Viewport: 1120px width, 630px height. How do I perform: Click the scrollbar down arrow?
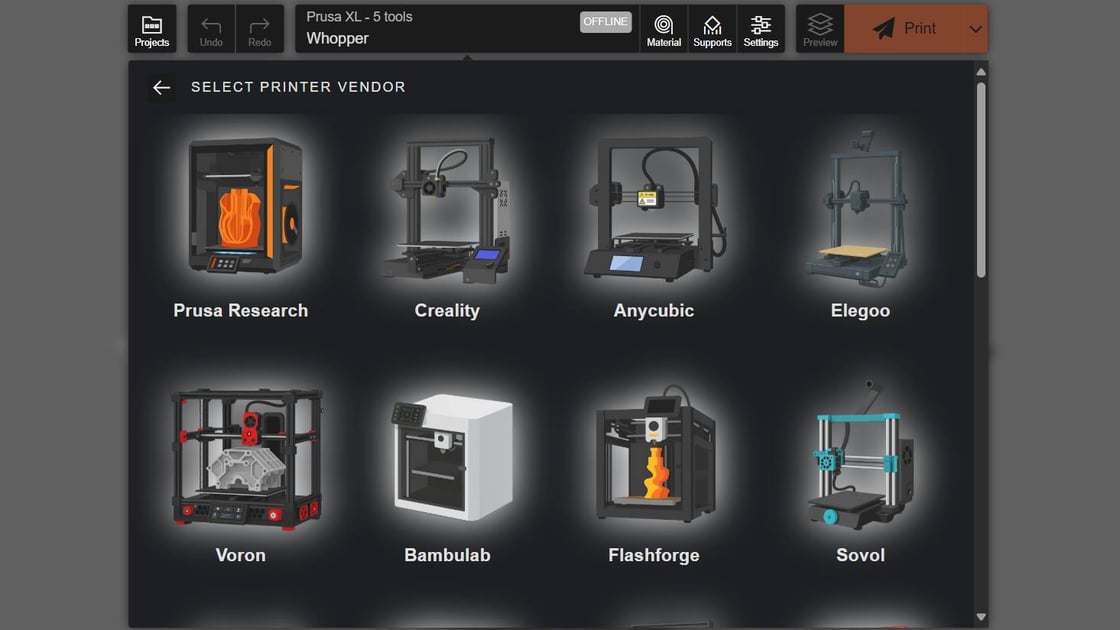pos(981,618)
